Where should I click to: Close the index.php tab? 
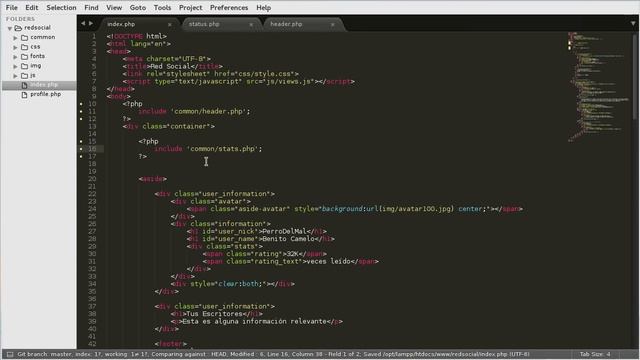(170, 24)
